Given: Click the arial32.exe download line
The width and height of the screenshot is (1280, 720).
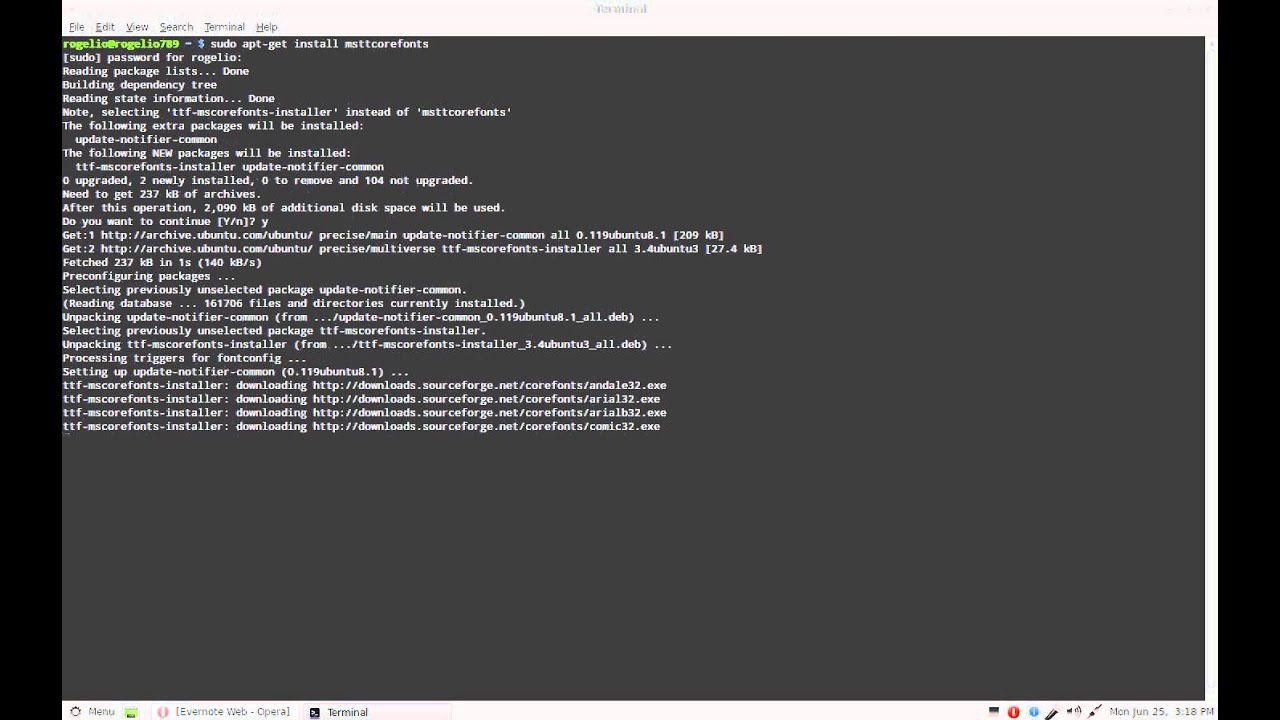Looking at the screenshot, I should 361,399.
